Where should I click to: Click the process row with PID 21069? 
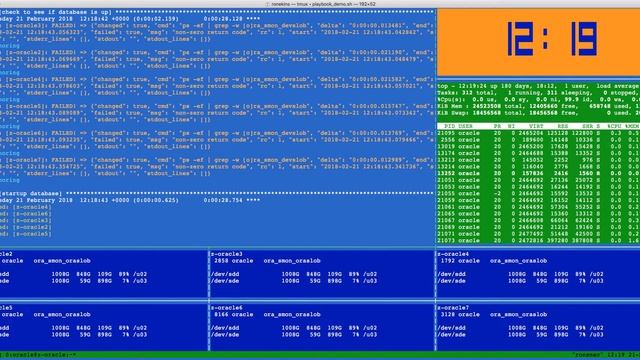point(538,227)
